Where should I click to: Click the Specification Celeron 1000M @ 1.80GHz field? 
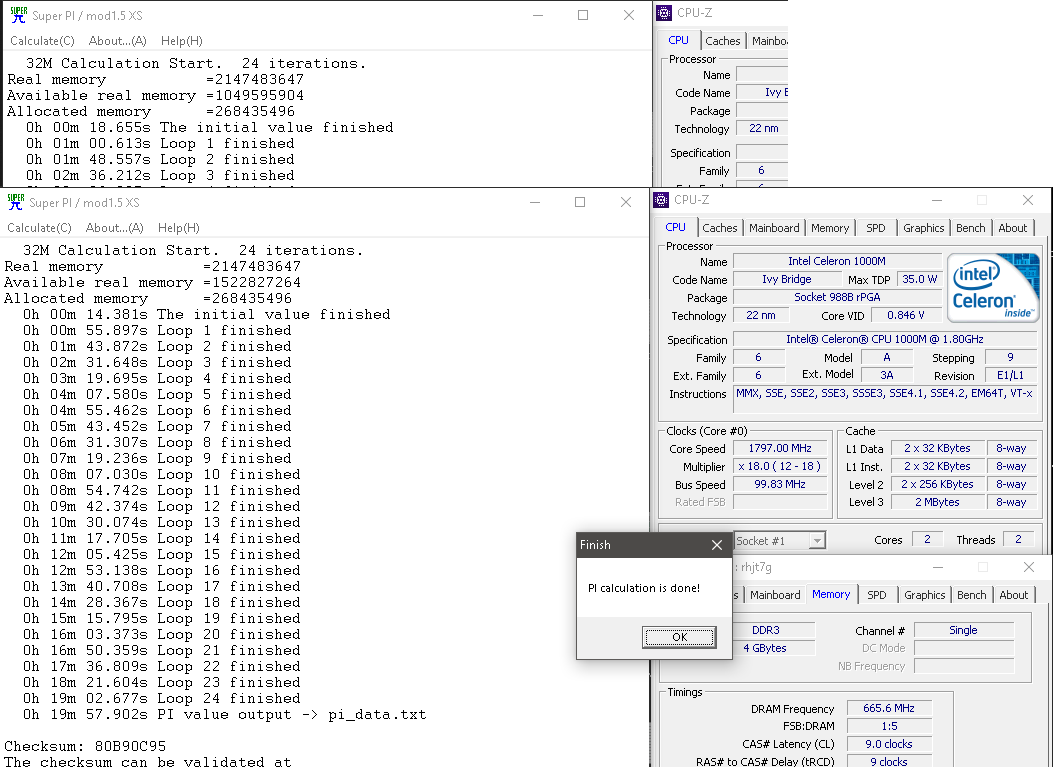pyautogui.click(x=884, y=339)
